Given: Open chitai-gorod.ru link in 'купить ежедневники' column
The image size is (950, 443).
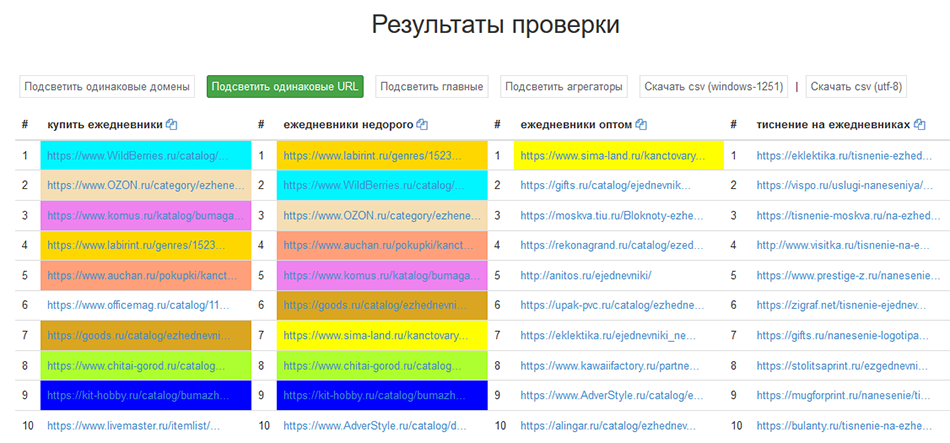Looking at the screenshot, I should [x=138, y=365].
